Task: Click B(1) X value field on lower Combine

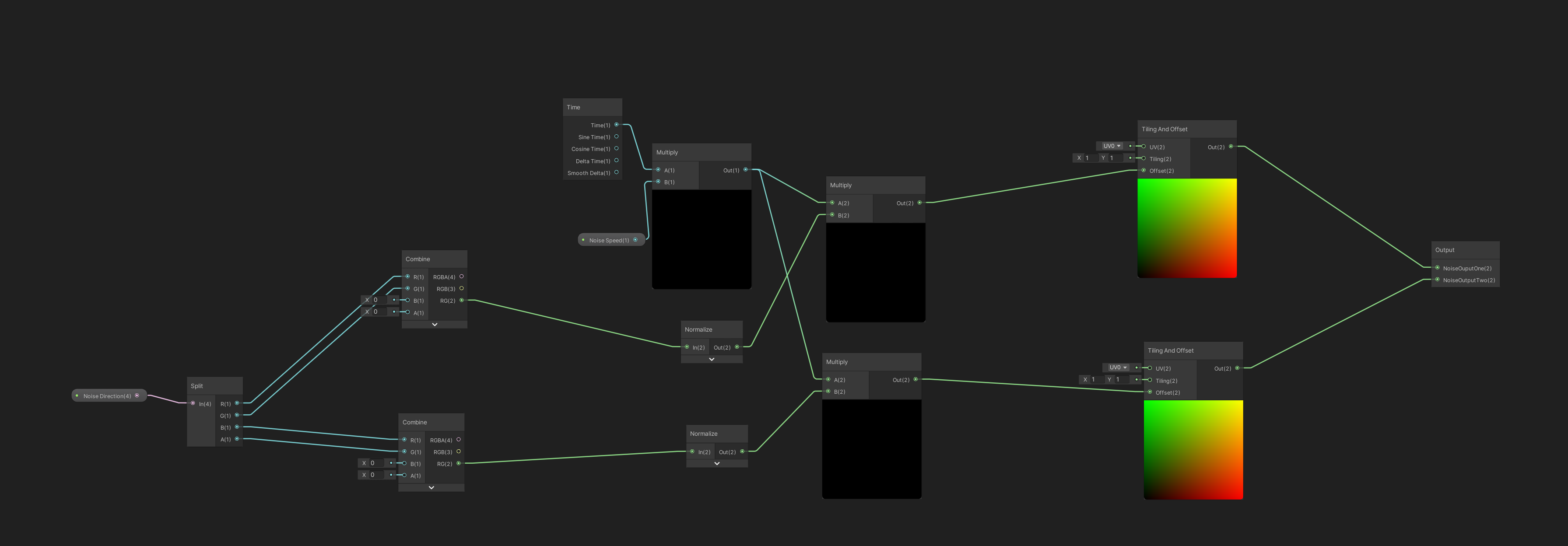Action: (x=376, y=463)
